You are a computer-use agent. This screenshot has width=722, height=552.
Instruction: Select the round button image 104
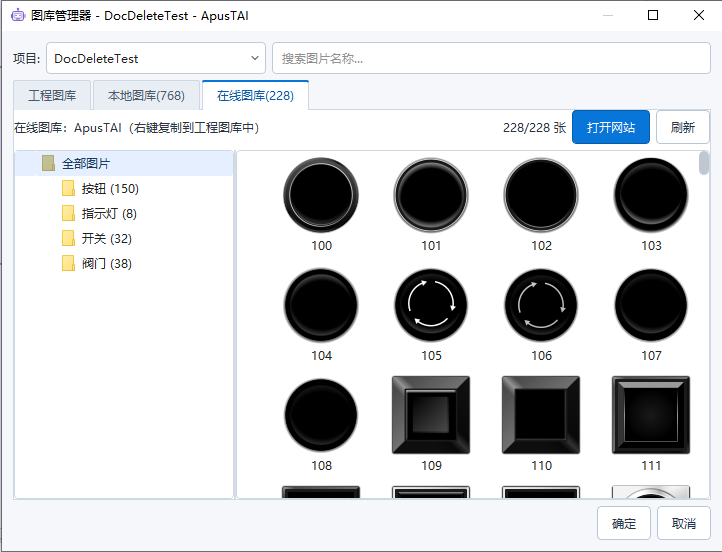point(321,305)
